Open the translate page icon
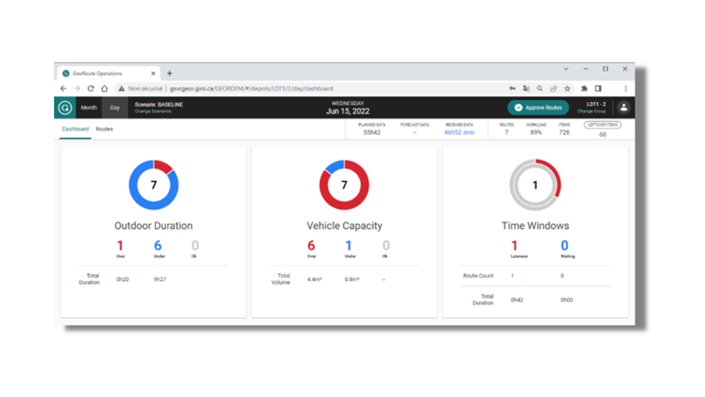Screen dimensions: 705x397 click(x=526, y=89)
